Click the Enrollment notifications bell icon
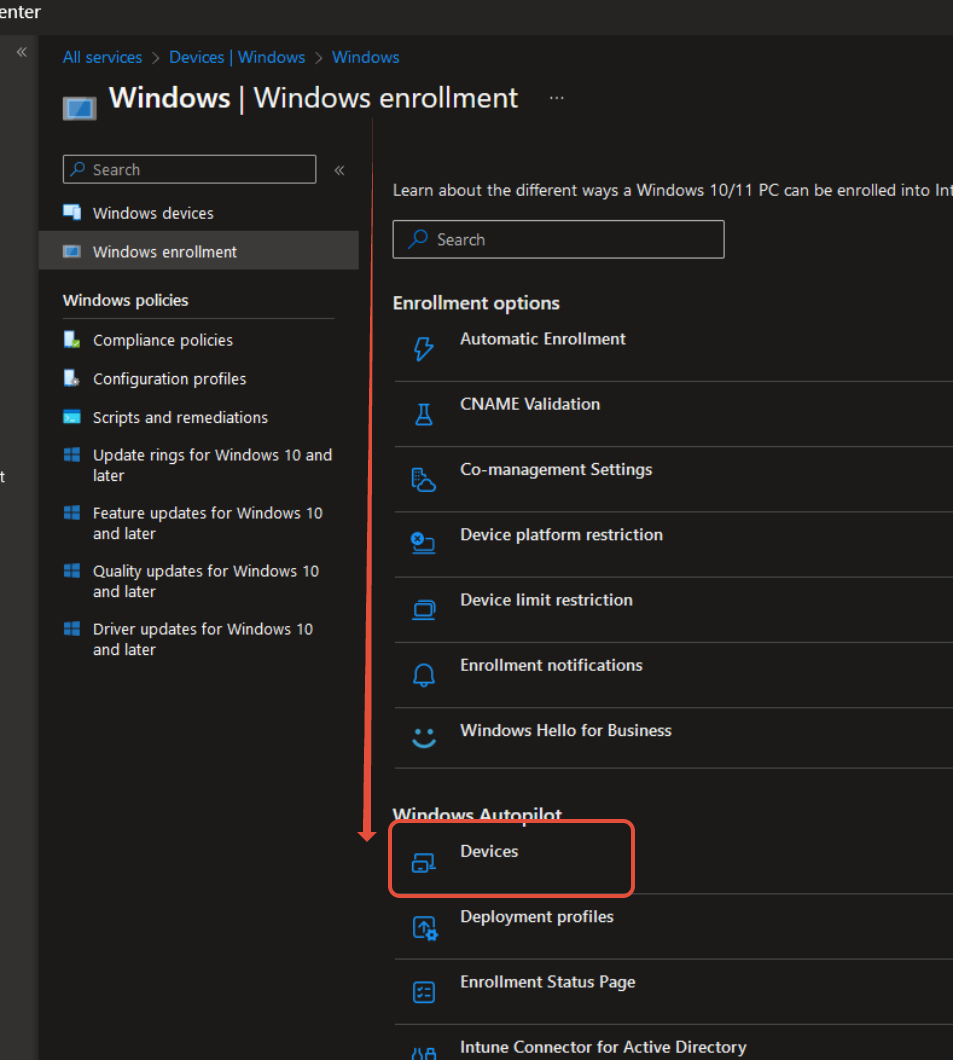This screenshot has width=953, height=1060. [x=424, y=675]
